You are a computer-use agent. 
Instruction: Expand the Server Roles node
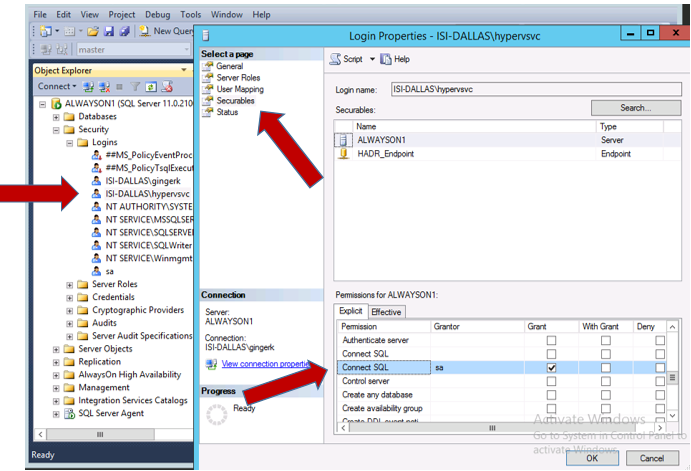coord(70,285)
